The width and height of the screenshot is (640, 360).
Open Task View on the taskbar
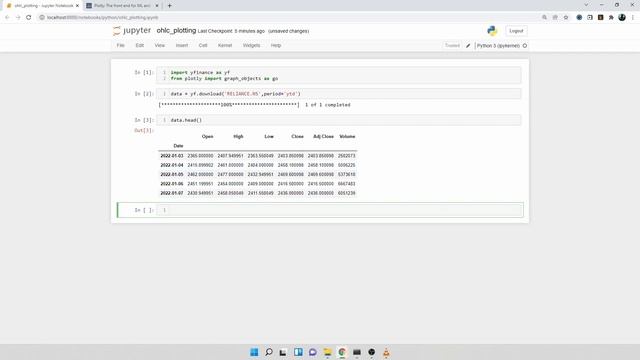[x=283, y=352]
